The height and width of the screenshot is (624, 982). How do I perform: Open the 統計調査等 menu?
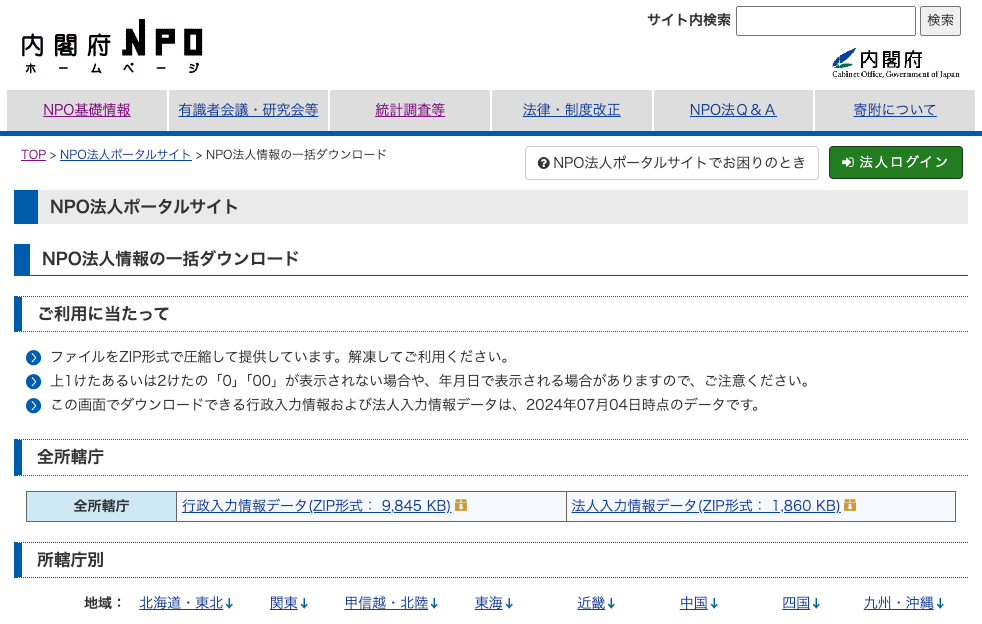410,110
